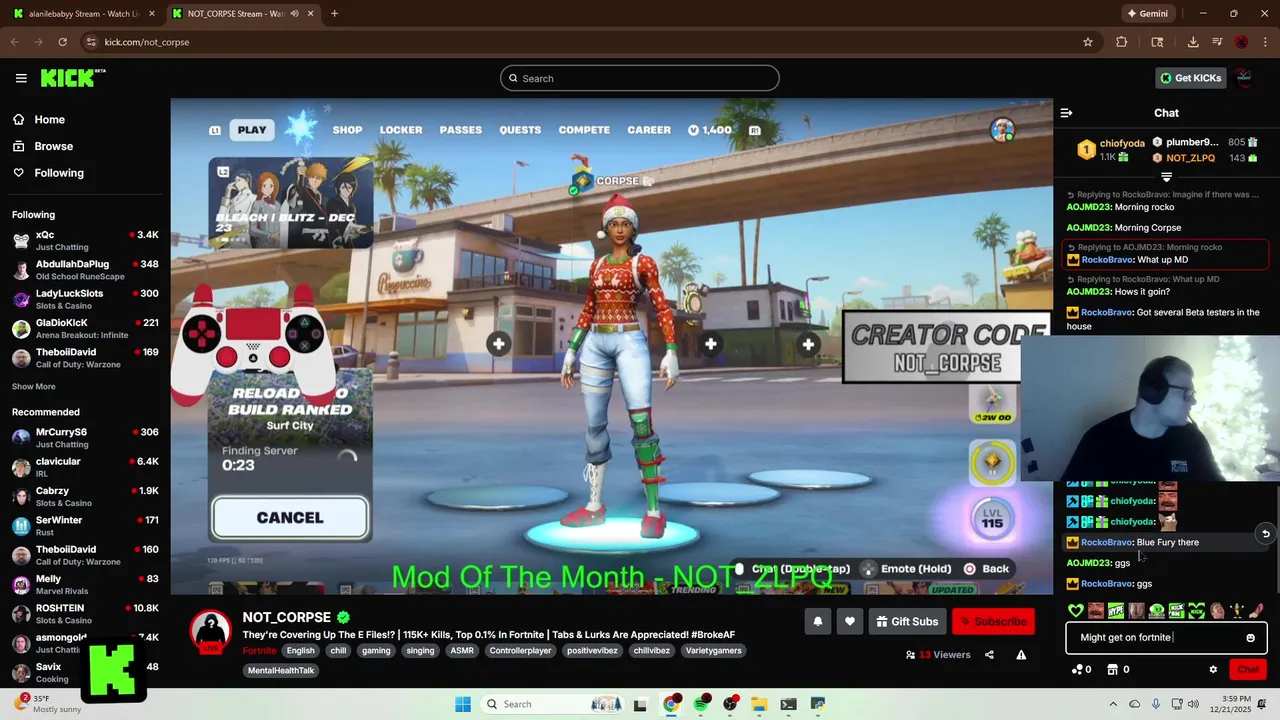Open browser extensions puzzle icon
Screen dimensions: 1280x720
(1121, 42)
